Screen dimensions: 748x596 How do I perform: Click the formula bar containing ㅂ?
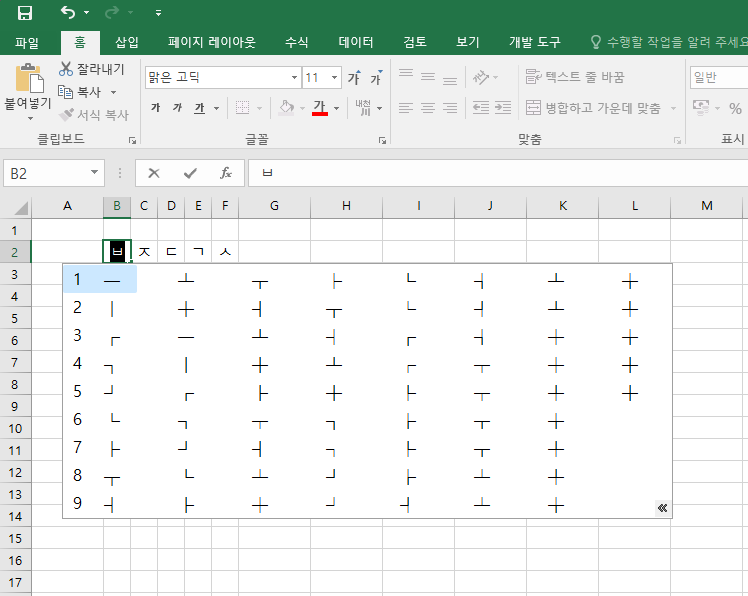[498, 173]
